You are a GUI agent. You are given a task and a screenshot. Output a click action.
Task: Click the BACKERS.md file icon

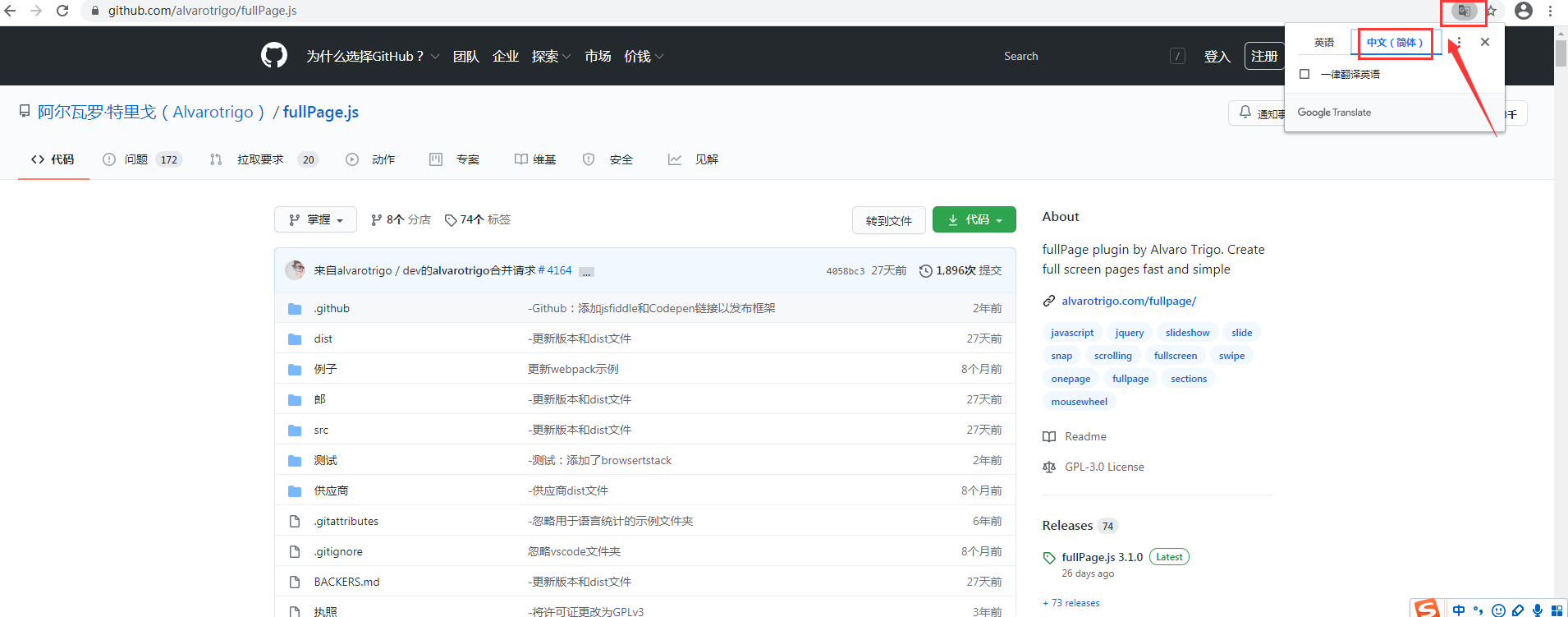click(295, 582)
